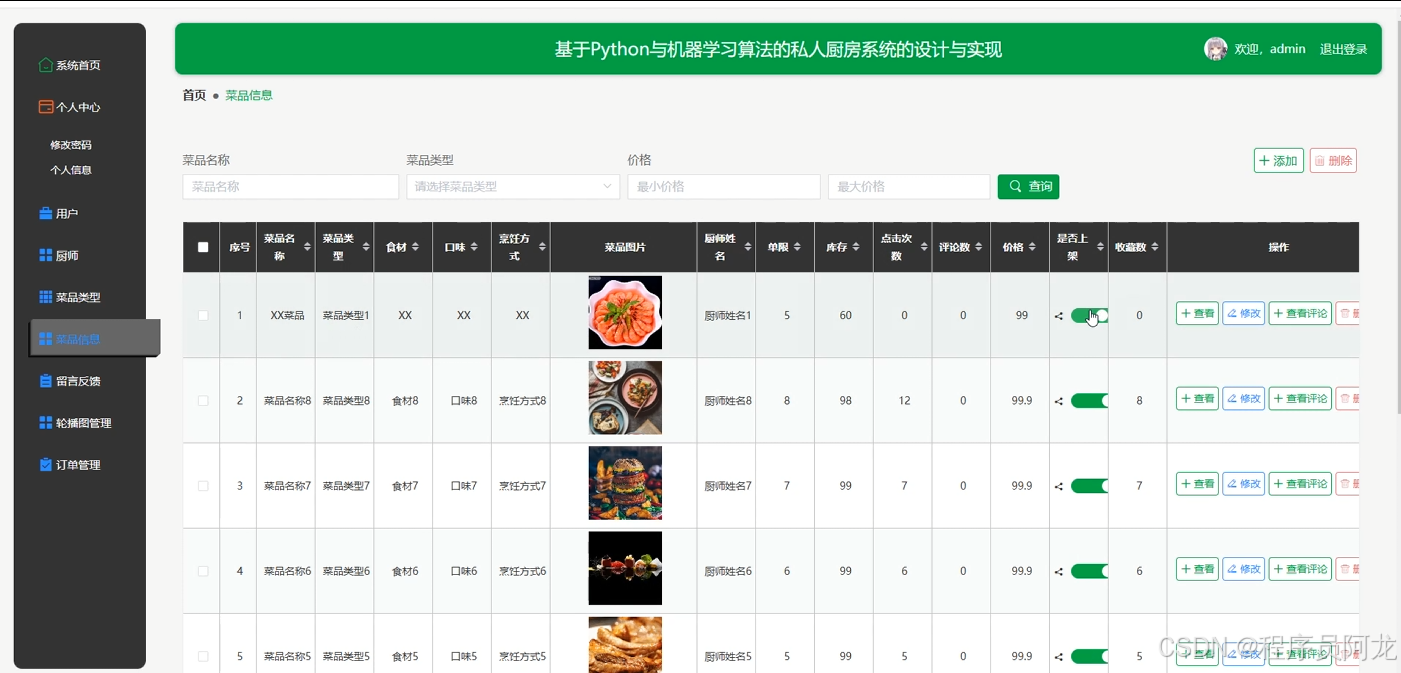This screenshot has width=1401, height=673.
Task: Sort table by 食材 column arrows
Action: click(x=415, y=247)
